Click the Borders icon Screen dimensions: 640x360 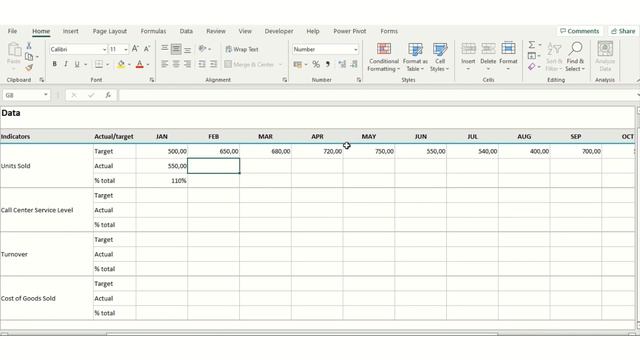point(99,64)
